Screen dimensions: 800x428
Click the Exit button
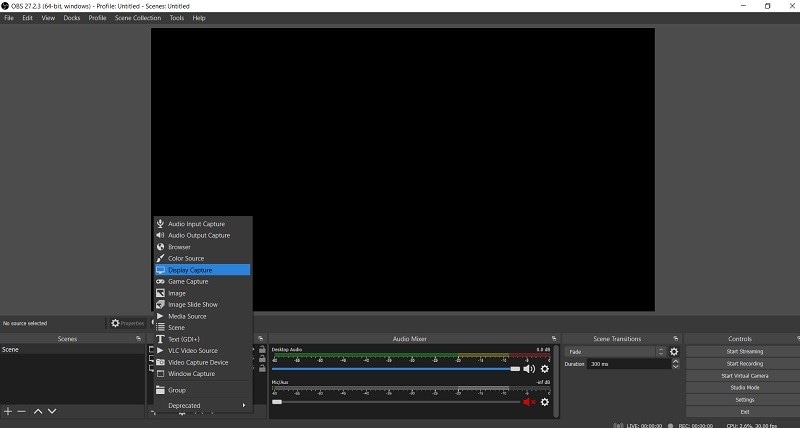pos(744,412)
